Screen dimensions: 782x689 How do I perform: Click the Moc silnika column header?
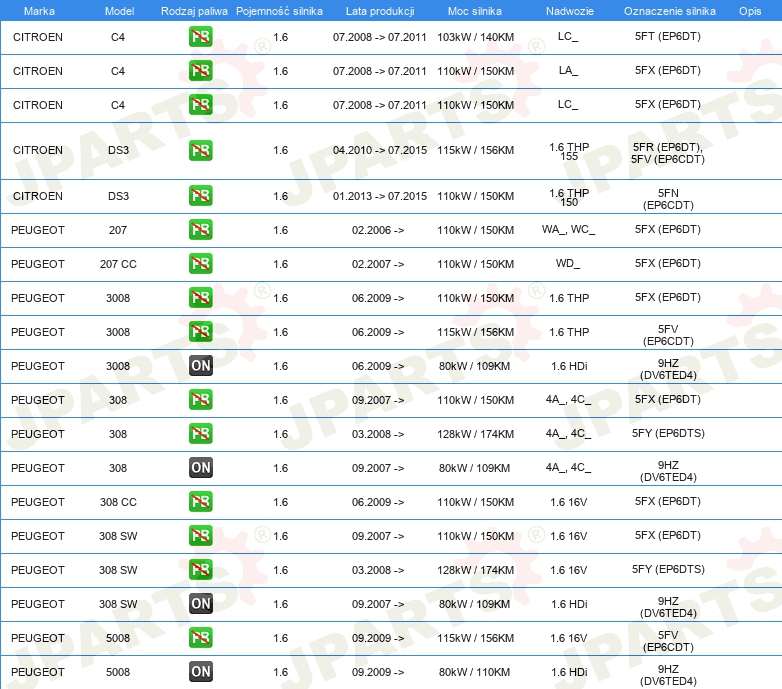[474, 11]
